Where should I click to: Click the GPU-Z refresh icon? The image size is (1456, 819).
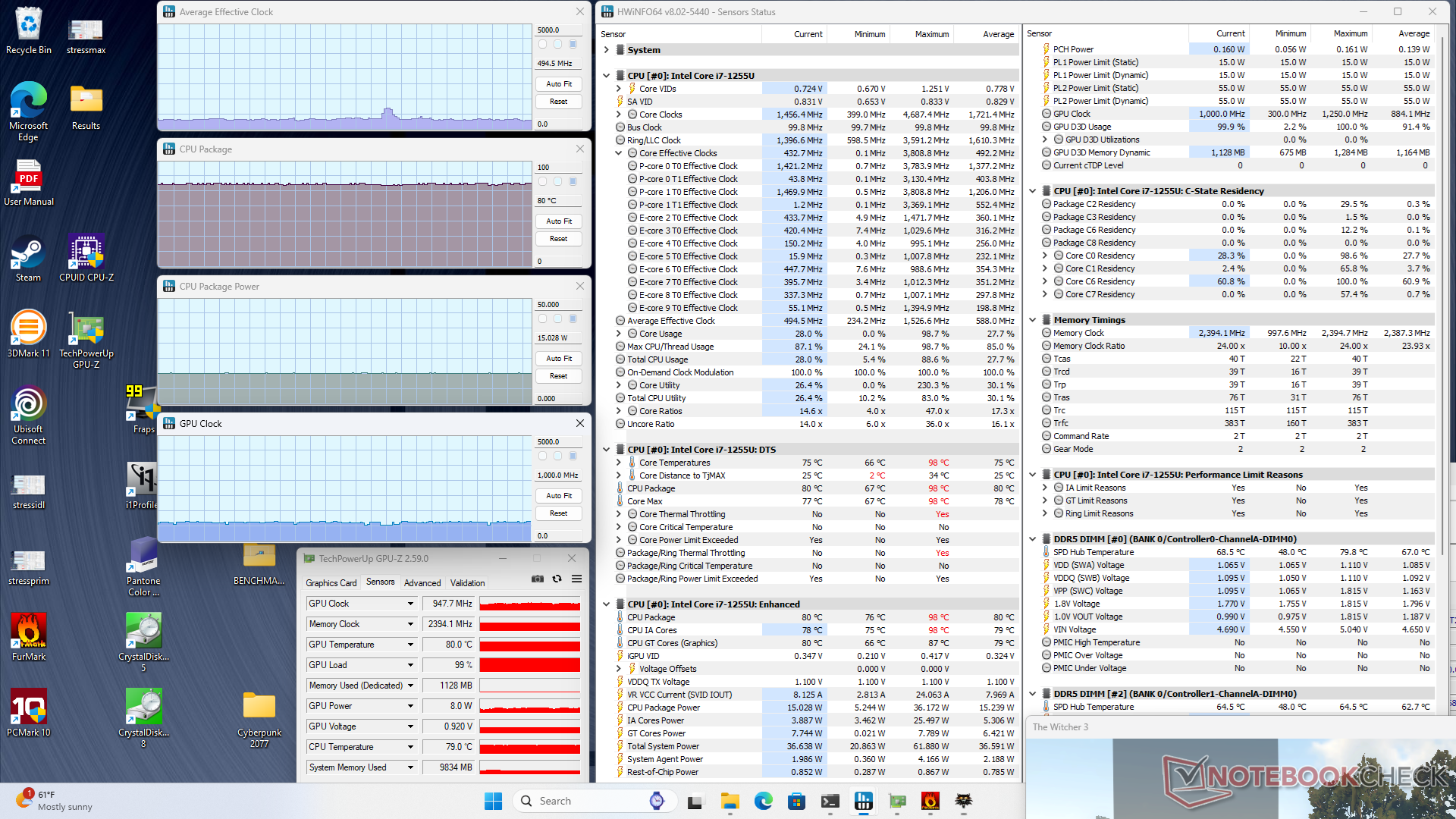557,579
